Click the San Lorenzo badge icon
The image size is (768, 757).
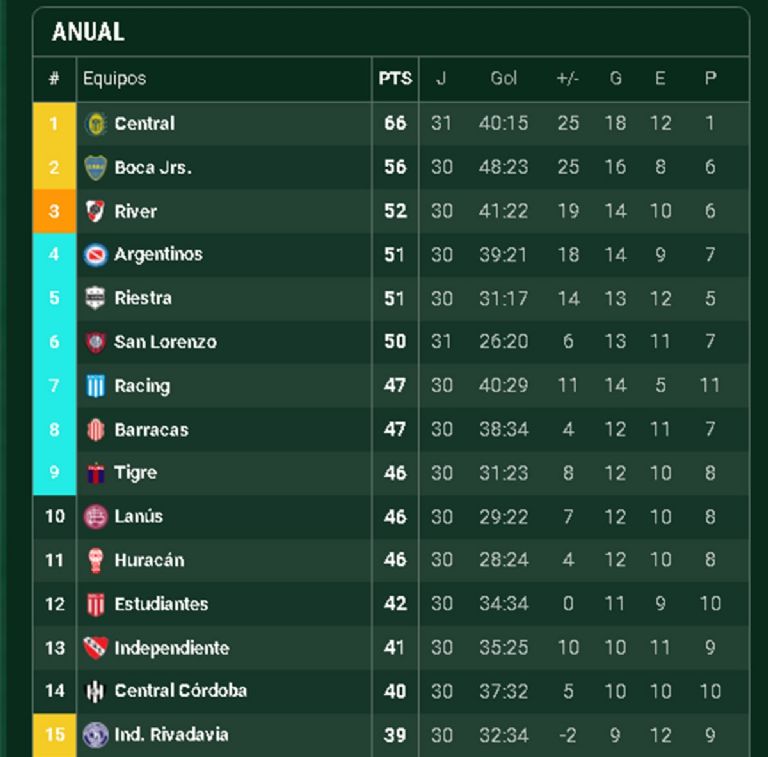[96, 342]
